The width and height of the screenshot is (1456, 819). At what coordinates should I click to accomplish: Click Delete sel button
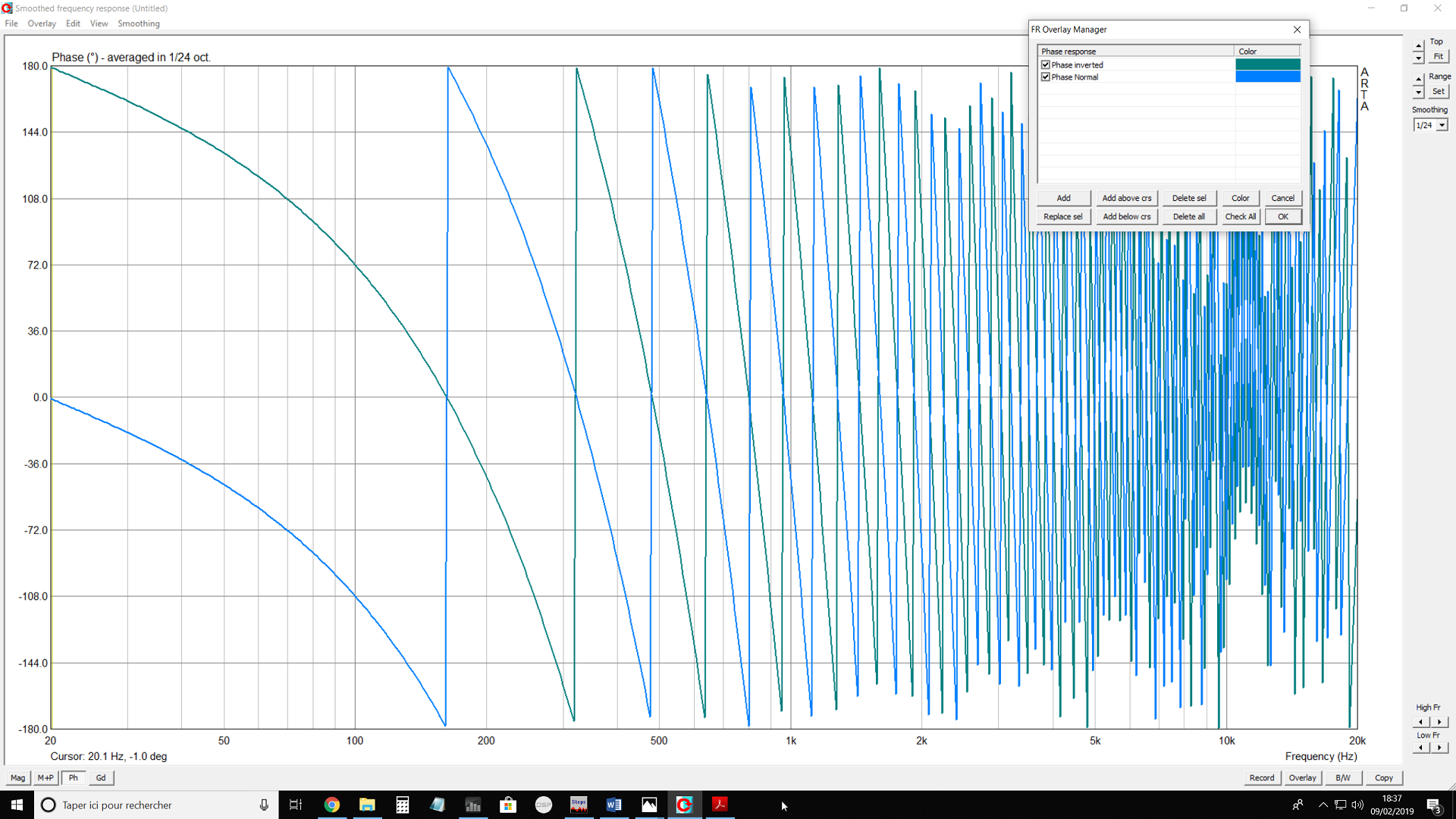pos(1188,198)
